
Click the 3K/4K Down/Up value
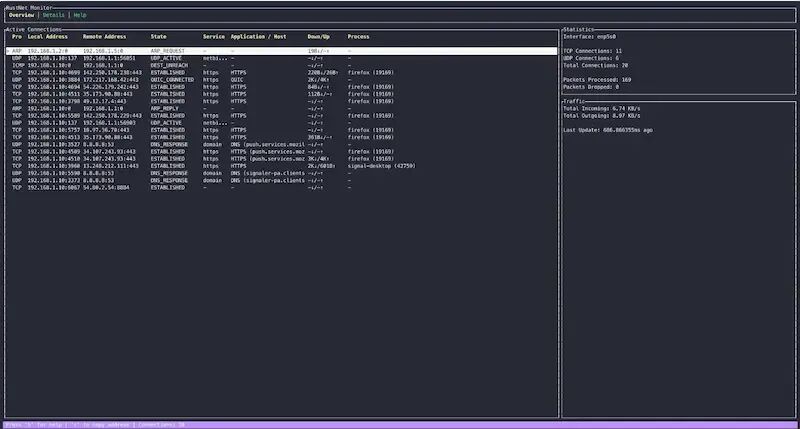click(318, 159)
